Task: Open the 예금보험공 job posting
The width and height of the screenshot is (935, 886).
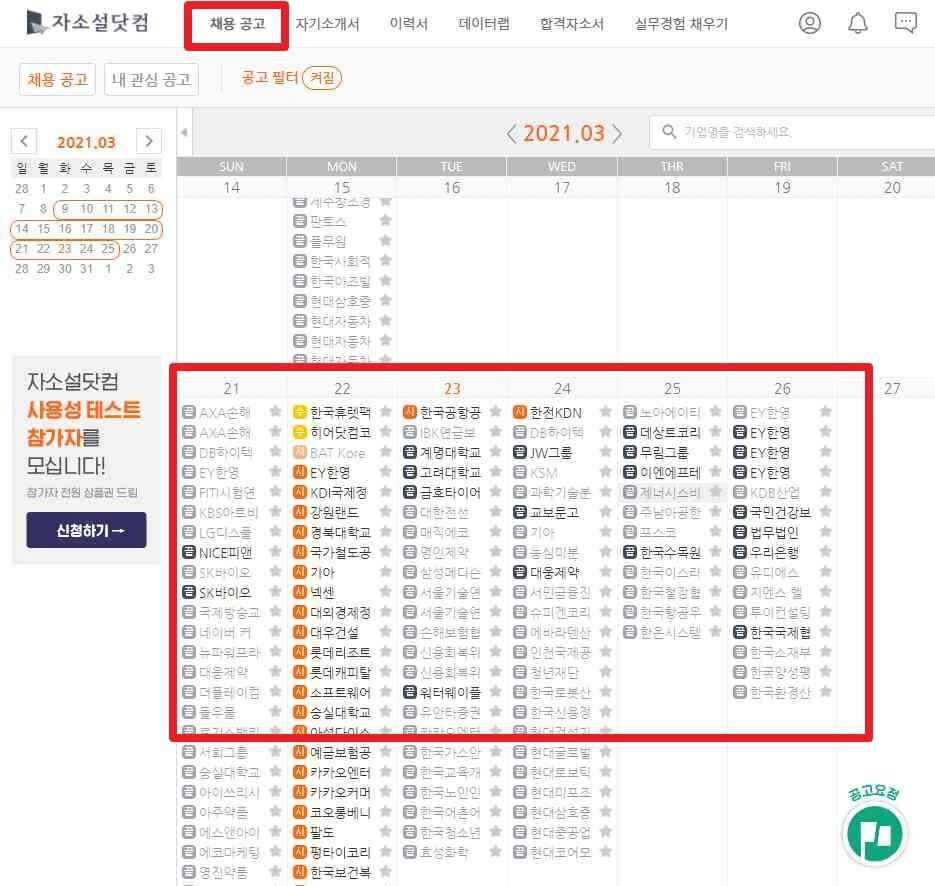Action: click(x=340, y=752)
